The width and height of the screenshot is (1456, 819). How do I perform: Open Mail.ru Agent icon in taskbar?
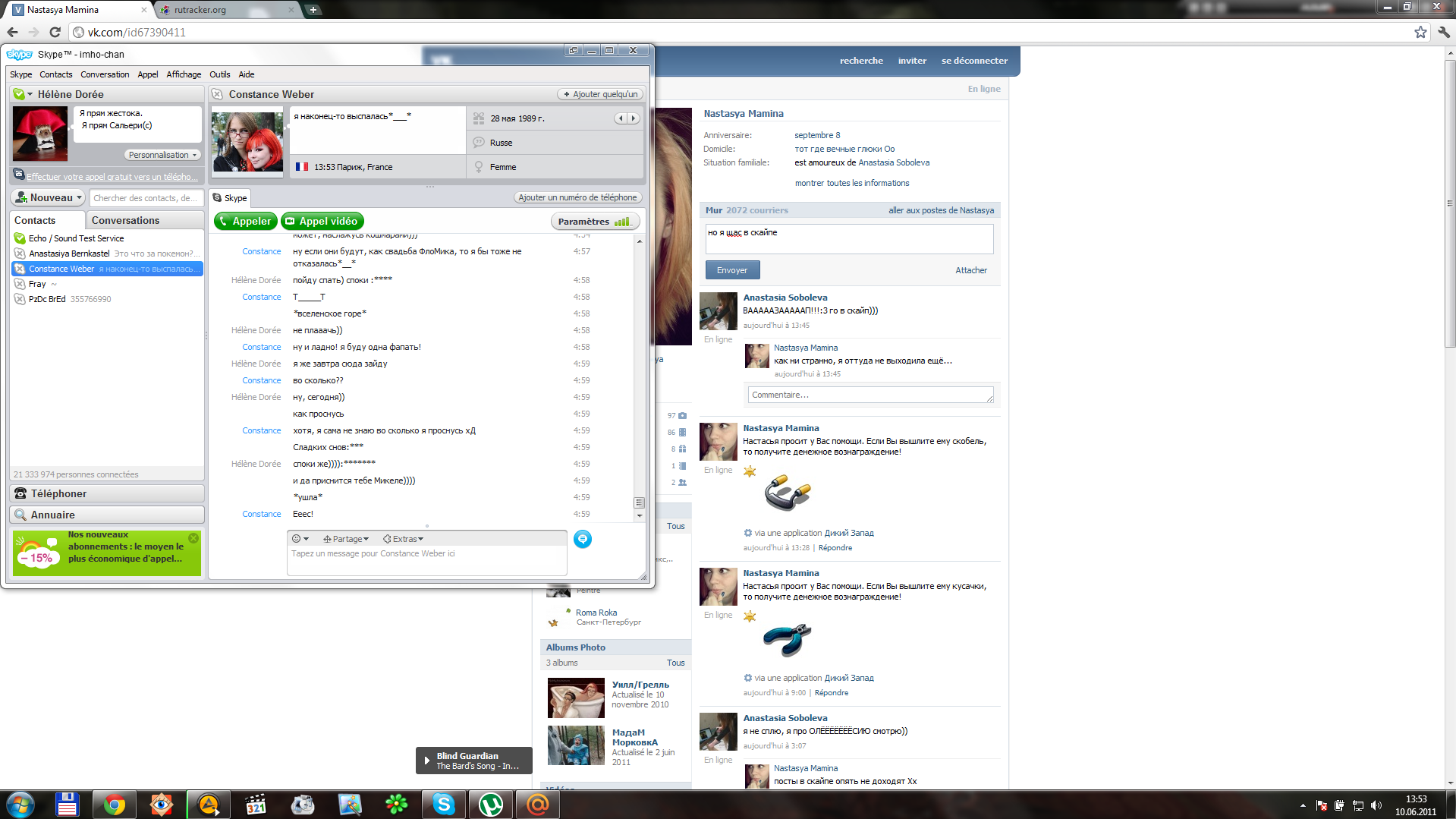(x=538, y=804)
